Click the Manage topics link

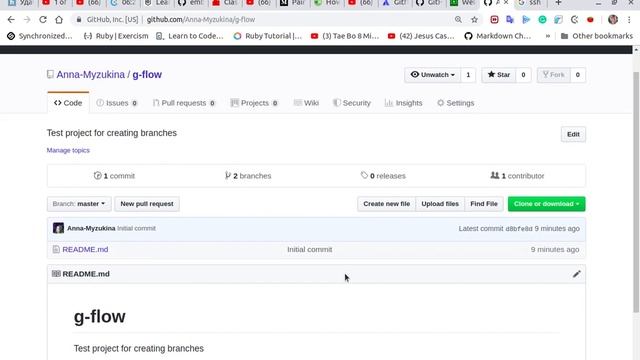point(68,150)
